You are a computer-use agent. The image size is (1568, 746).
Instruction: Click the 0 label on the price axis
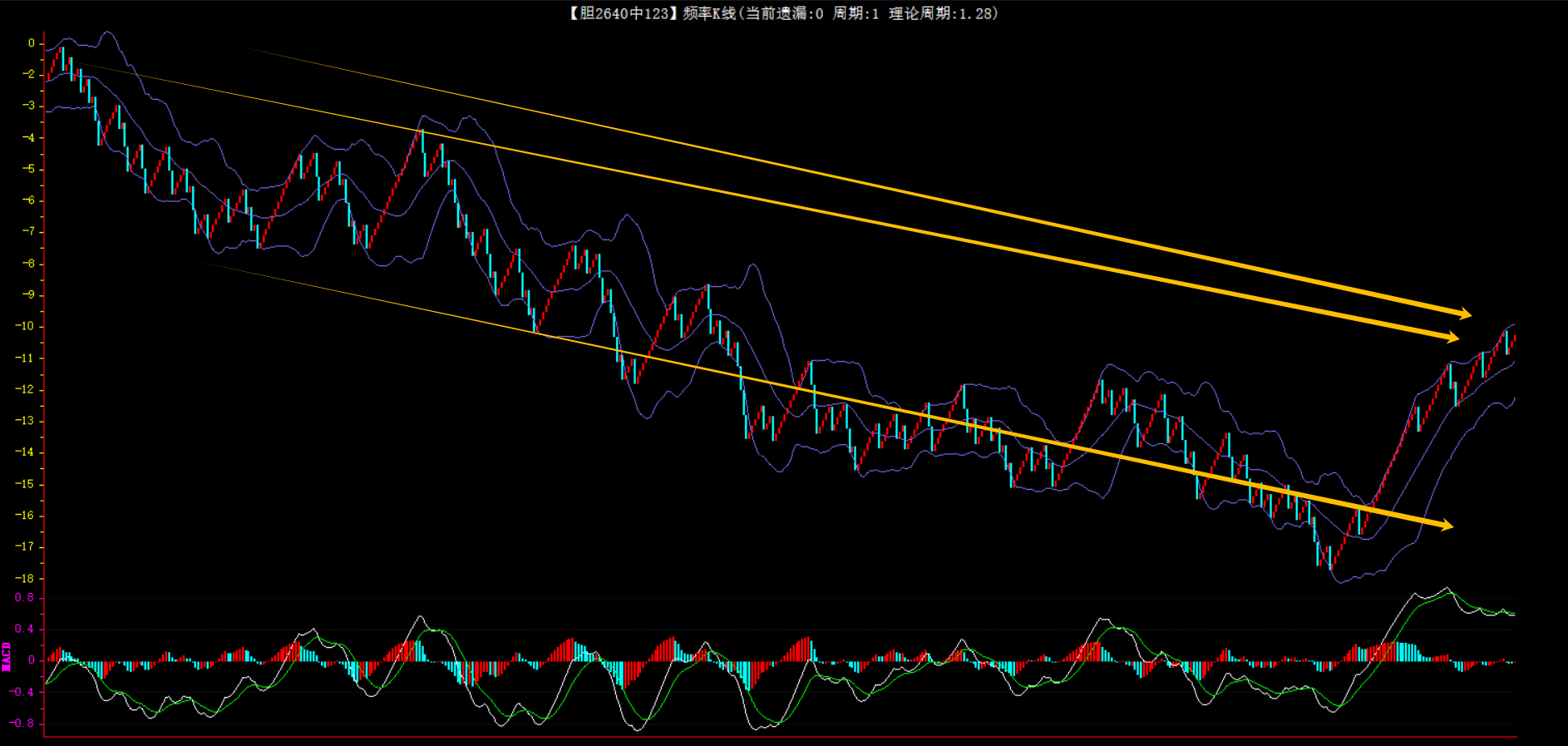pos(32,43)
